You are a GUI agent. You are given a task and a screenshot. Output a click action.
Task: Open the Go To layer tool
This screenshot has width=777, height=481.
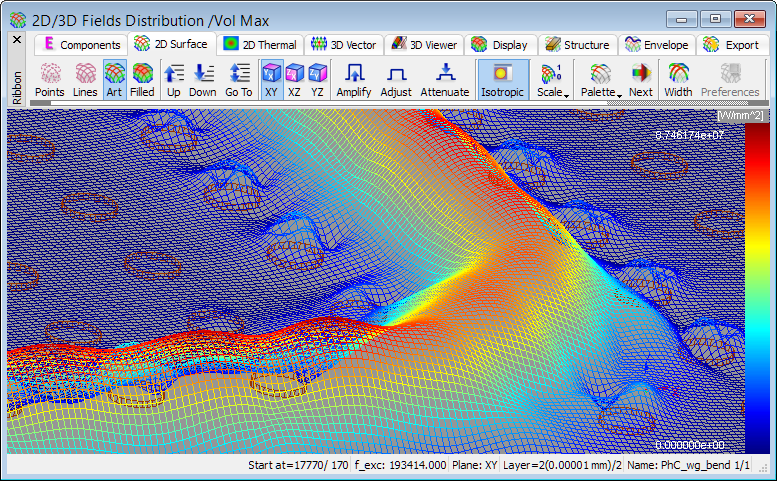[x=239, y=80]
